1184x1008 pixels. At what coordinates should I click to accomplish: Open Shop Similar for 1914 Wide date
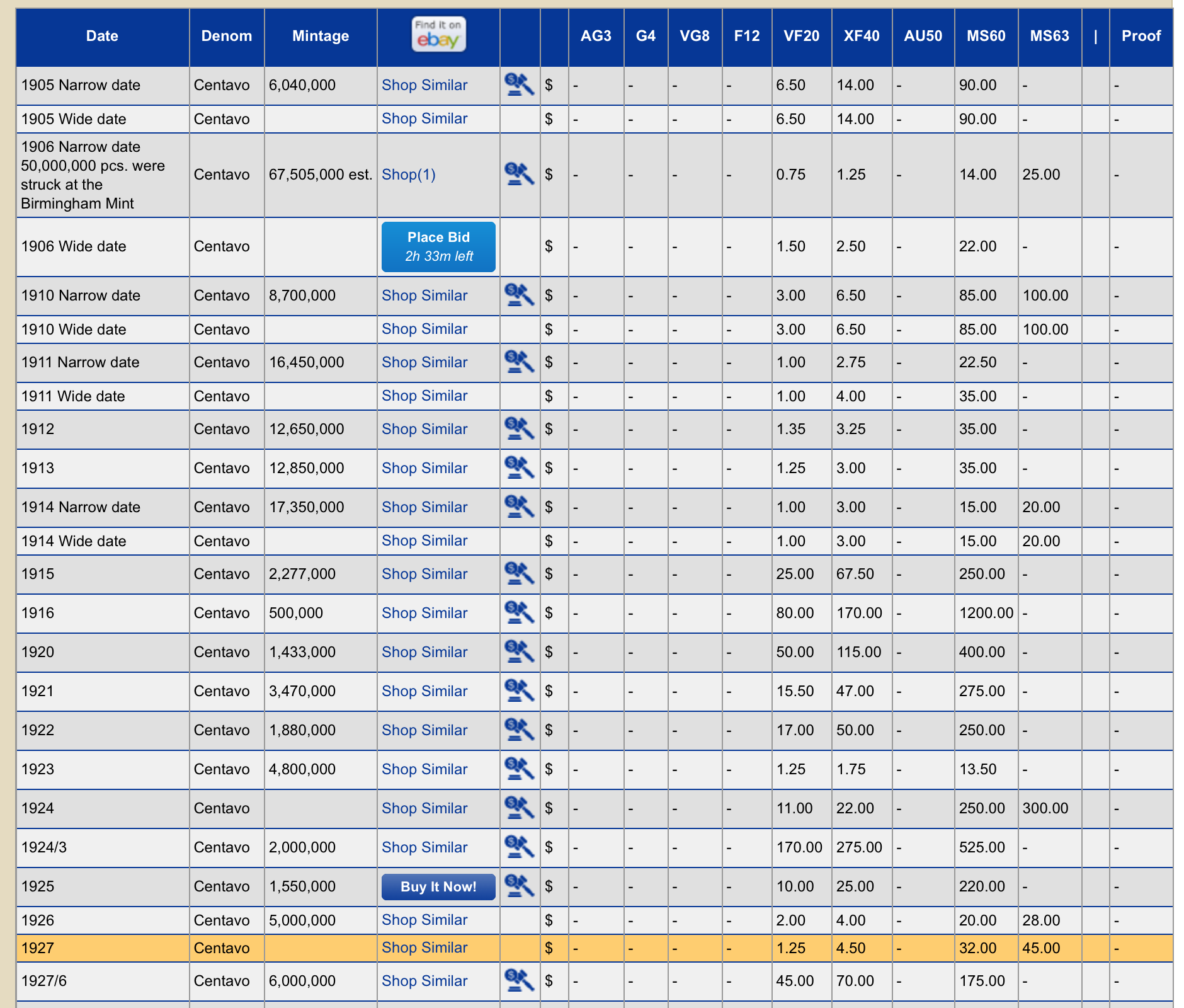coord(424,541)
